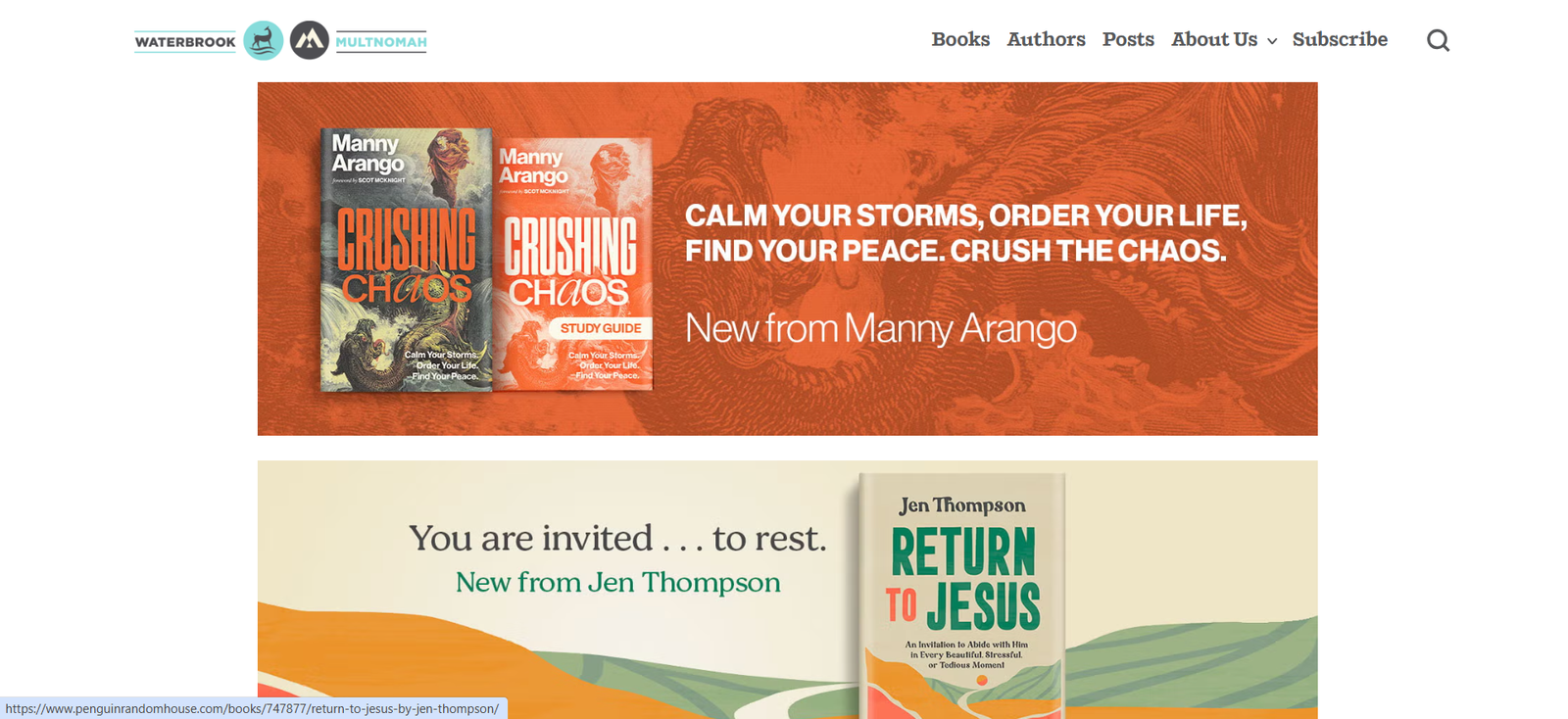
Task: Click the WATERBROOK wordmark
Action: point(185,41)
